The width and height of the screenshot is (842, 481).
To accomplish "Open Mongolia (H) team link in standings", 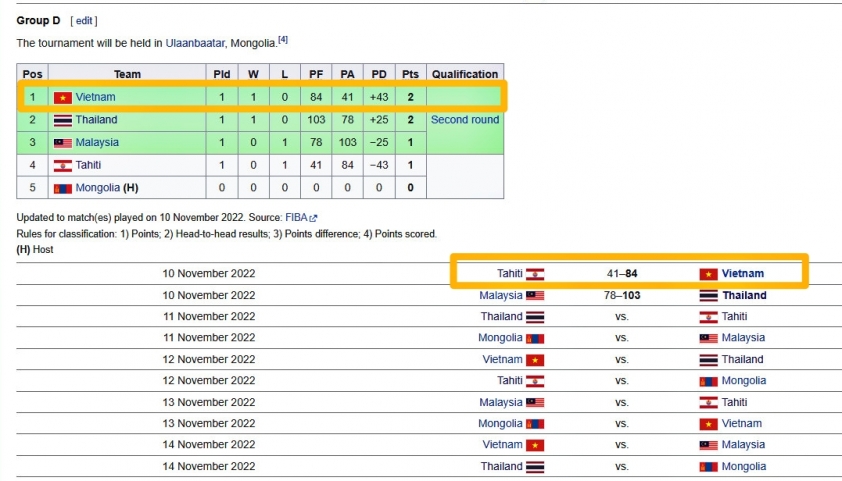I will [97, 188].
